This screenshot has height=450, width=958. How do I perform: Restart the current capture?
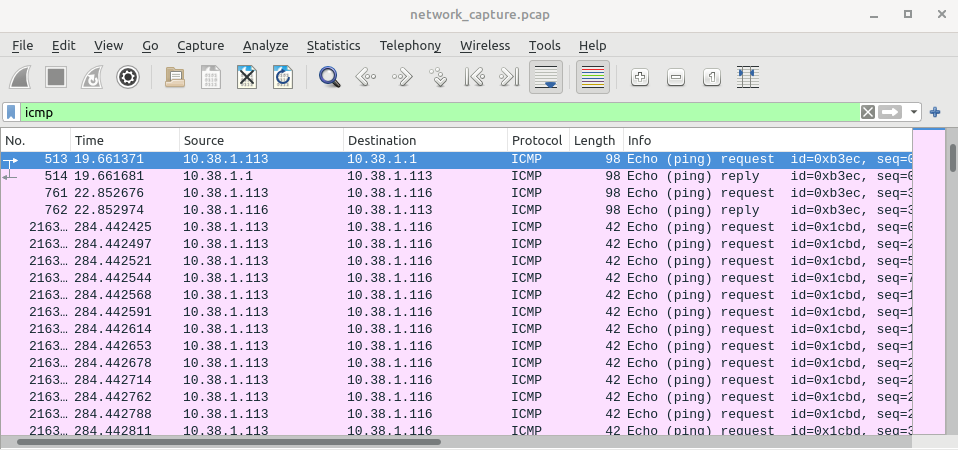[x=92, y=78]
